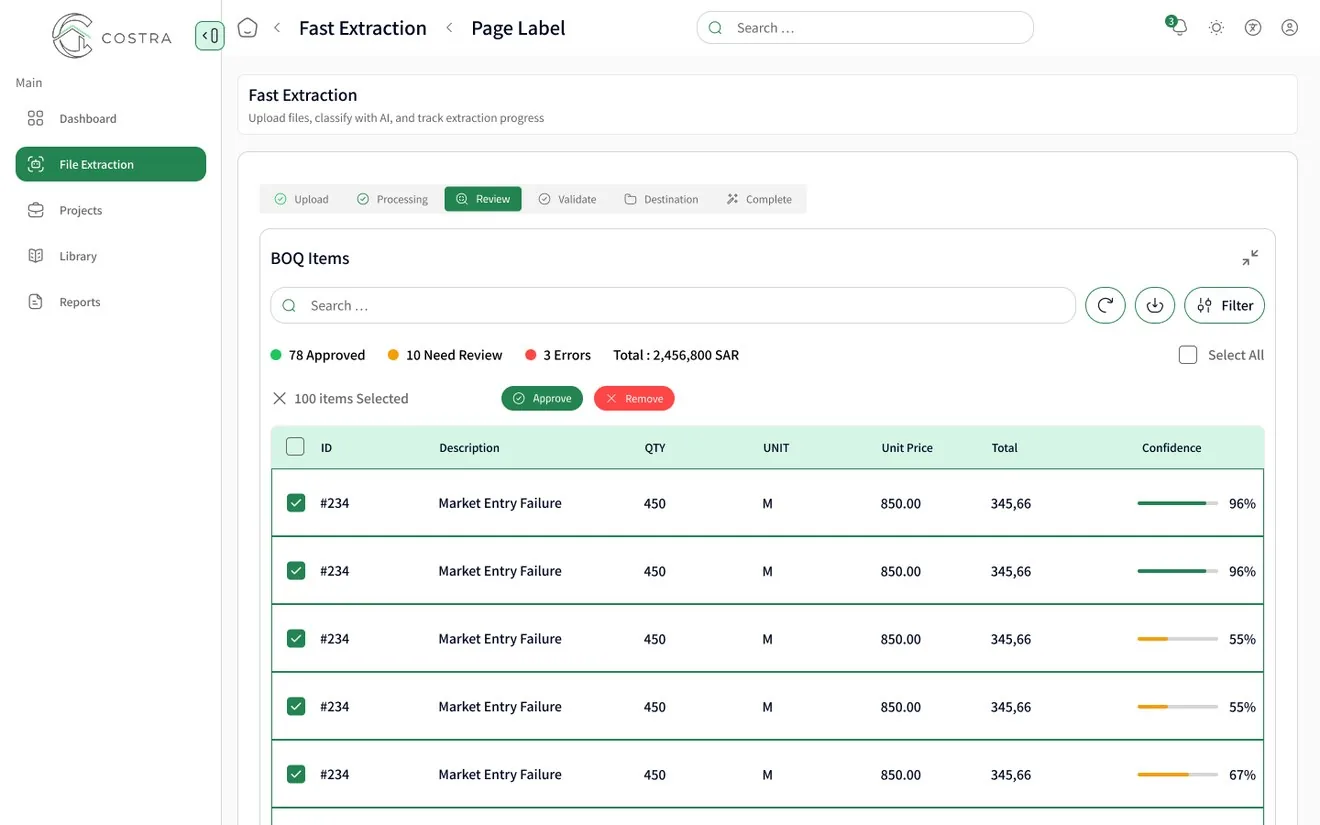The height and width of the screenshot is (825, 1320).
Task: Switch to the Validate step tab
Action: 567,199
